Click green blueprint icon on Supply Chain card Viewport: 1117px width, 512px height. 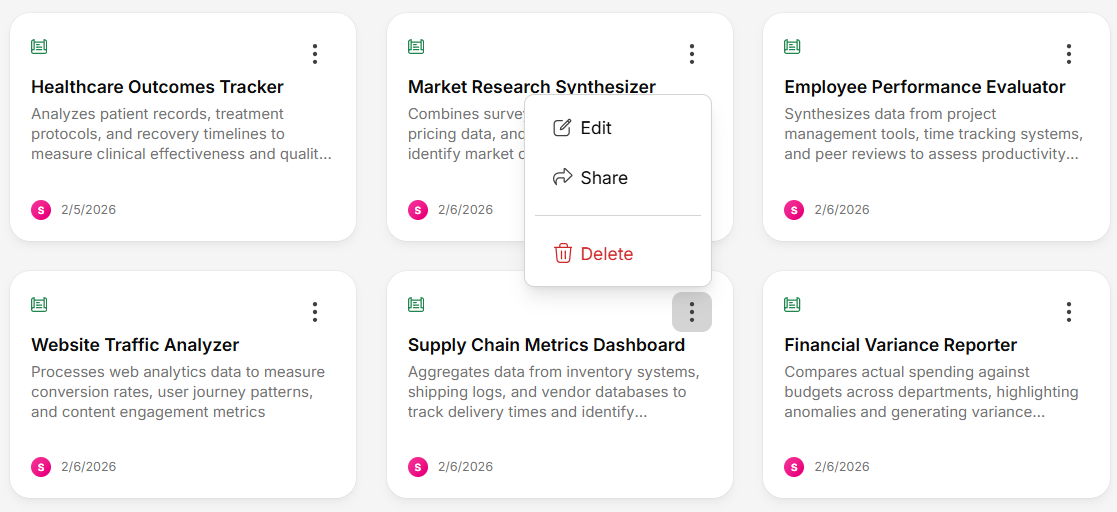tap(417, 304)
